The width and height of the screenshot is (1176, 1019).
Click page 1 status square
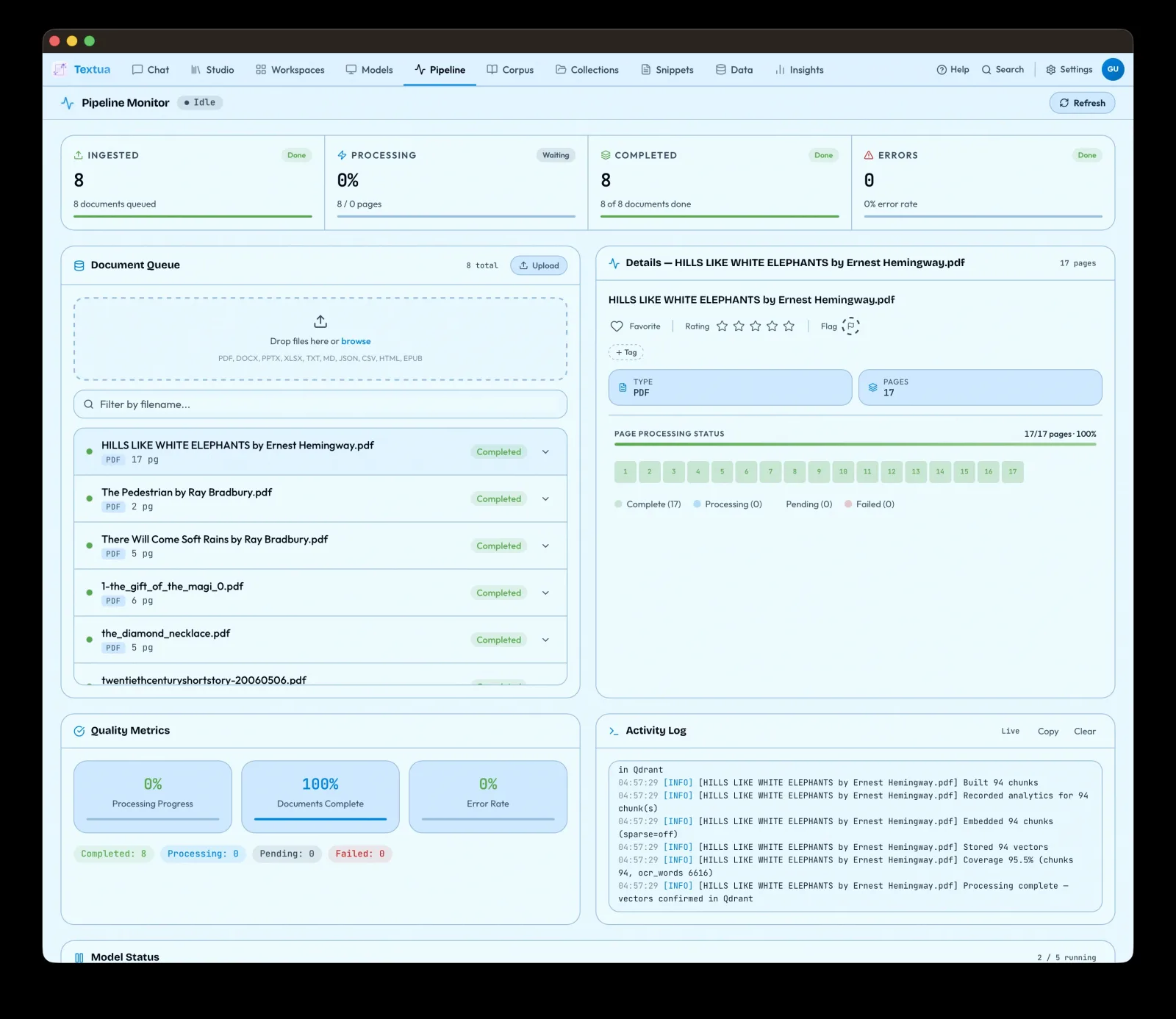pyautogui.click(x=625, y=472)
